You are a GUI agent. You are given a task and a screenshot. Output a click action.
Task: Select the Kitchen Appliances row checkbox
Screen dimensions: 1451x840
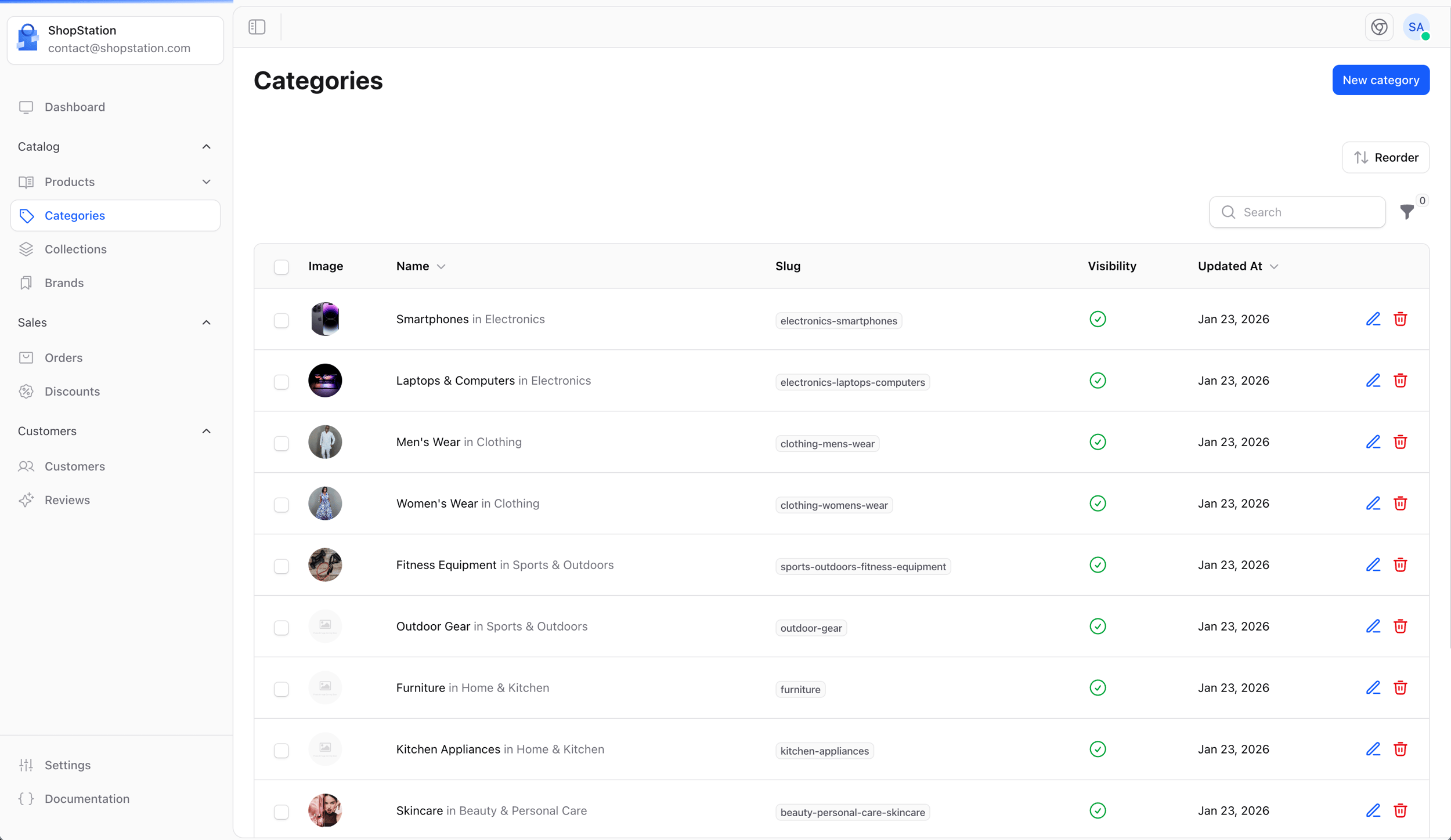(x=281, y=751)
